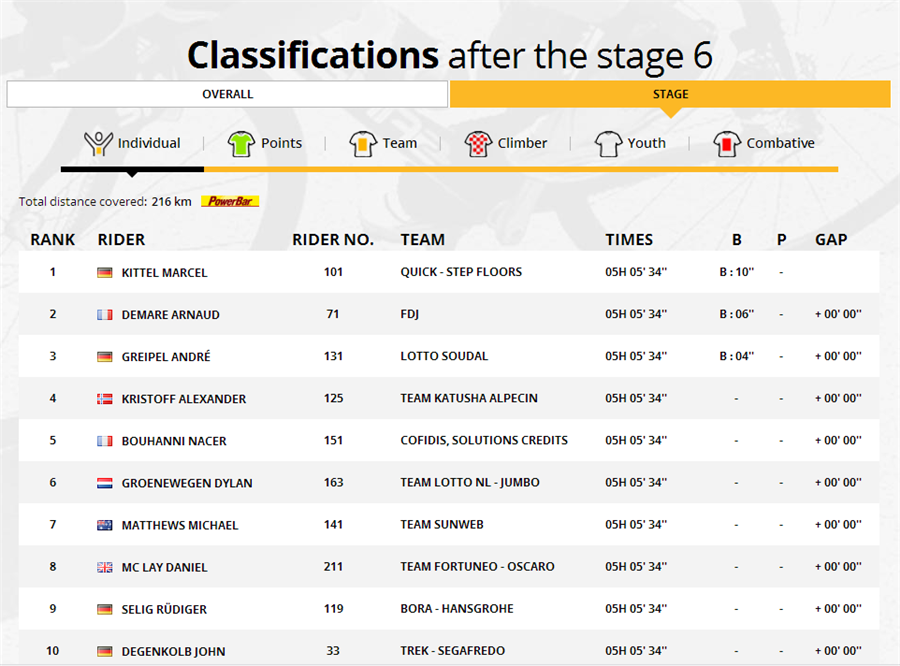Open the green Points jersey icon
Viewport: 900px width, 666px height.
tap(241, 144)
